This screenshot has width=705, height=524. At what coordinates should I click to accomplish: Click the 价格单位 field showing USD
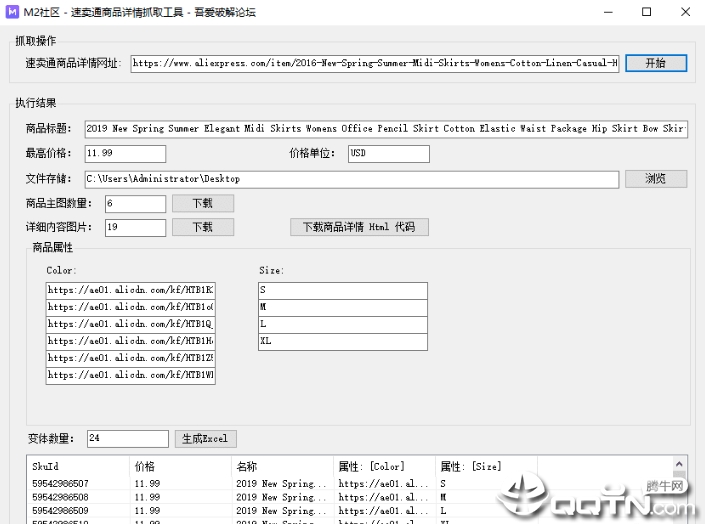click(389, 154)
